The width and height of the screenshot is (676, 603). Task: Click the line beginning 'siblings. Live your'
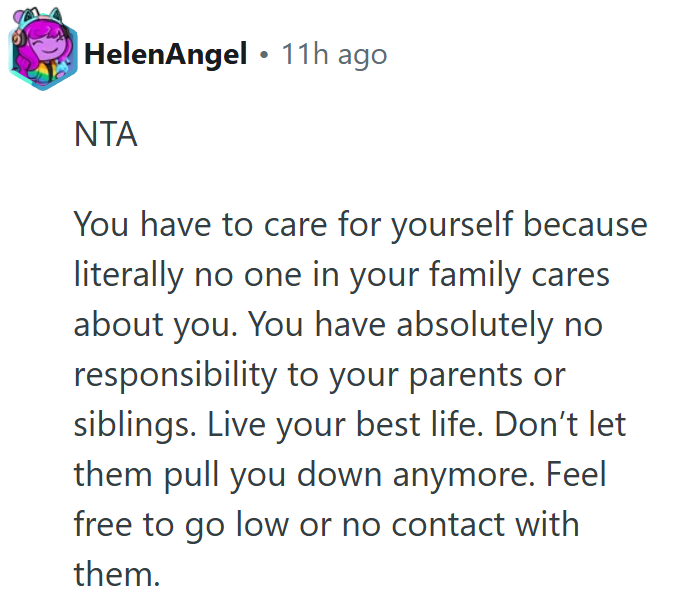[350, 425]
